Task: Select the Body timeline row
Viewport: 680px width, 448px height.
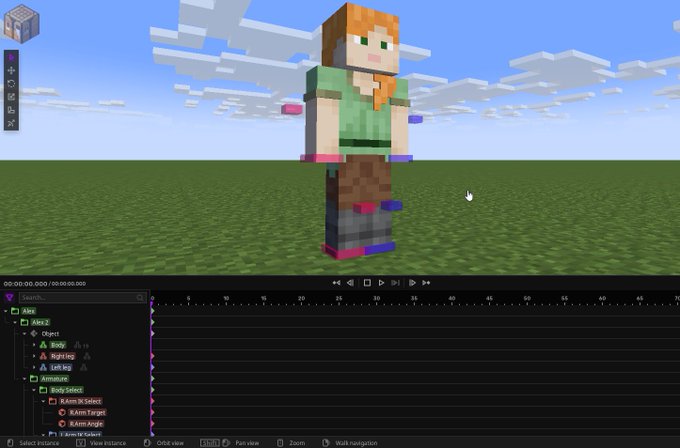Action: [58, 345]
